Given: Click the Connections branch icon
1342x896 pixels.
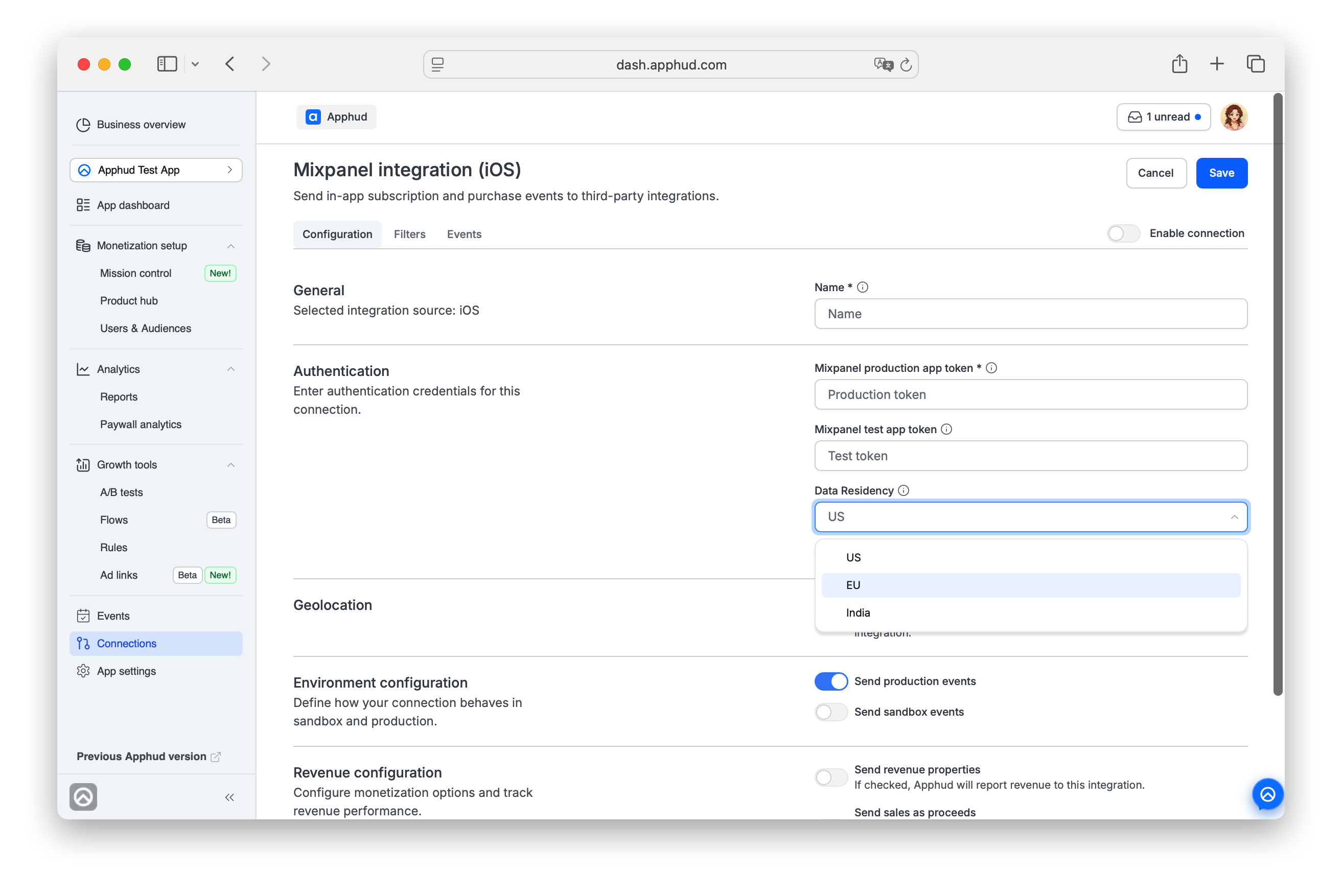Looking at the screenshot, I should click(x=83, y=644).
